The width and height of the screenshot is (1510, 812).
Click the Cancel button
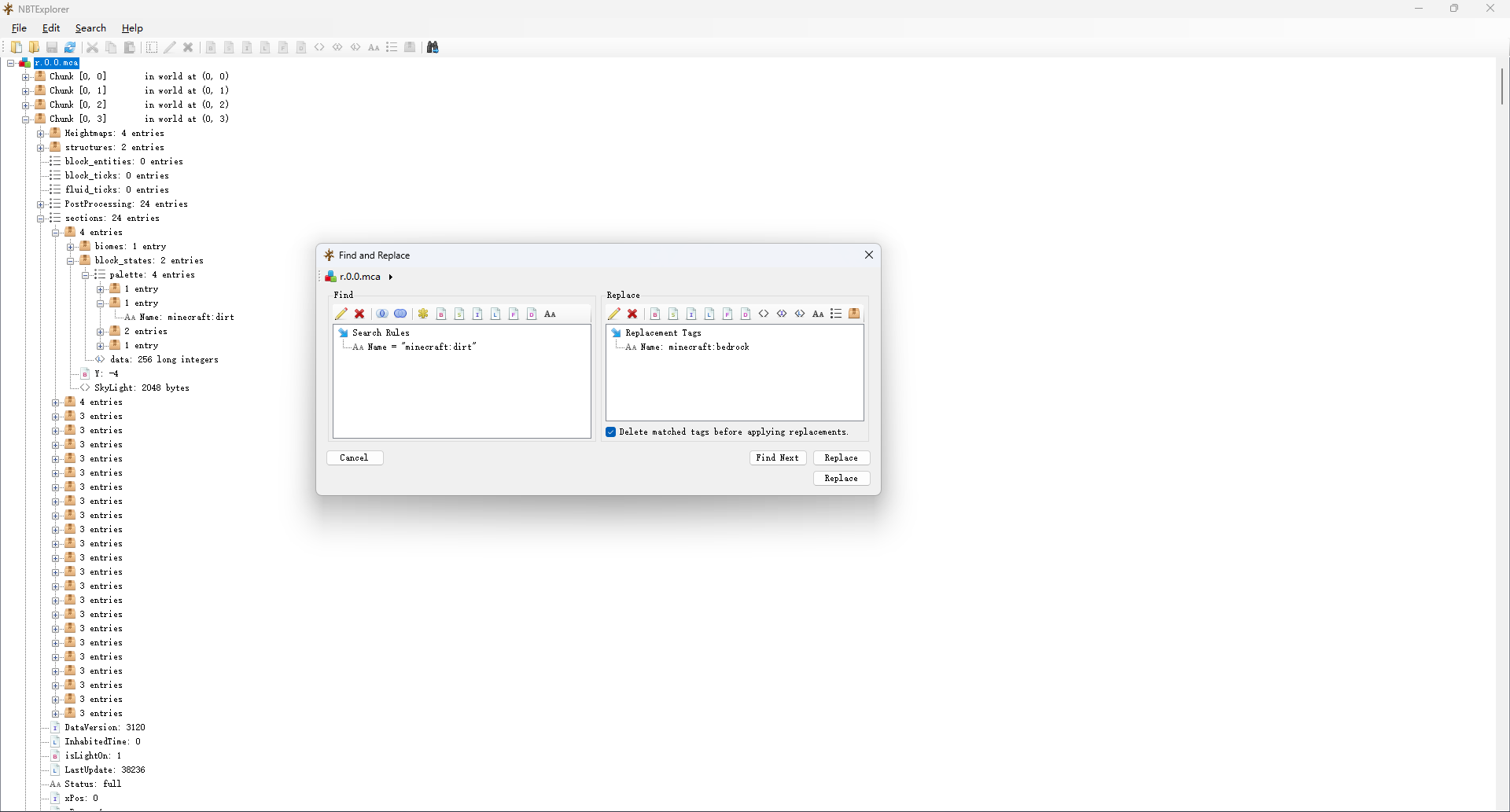[x=354, y=457]
